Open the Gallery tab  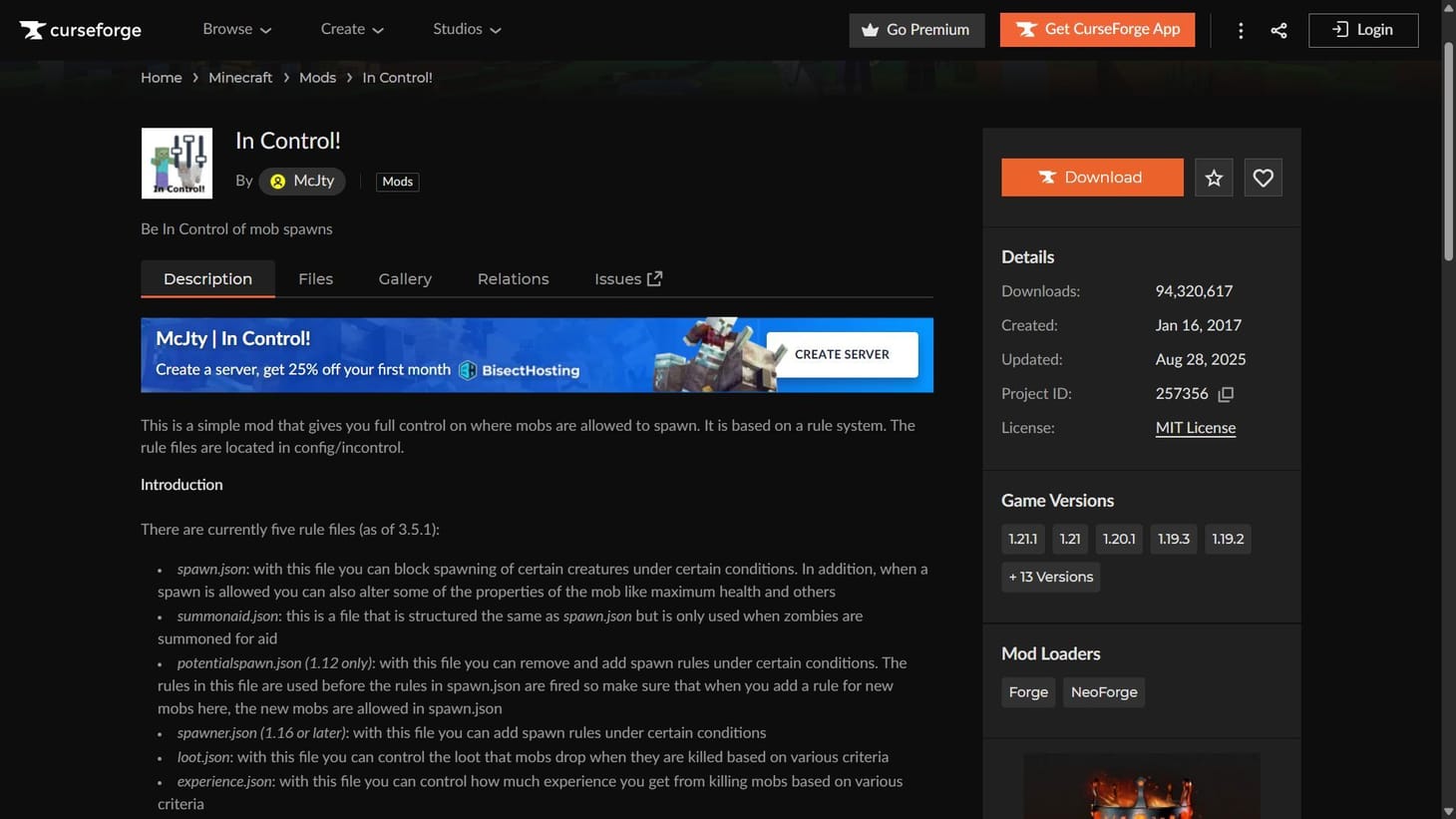[405, 279]
